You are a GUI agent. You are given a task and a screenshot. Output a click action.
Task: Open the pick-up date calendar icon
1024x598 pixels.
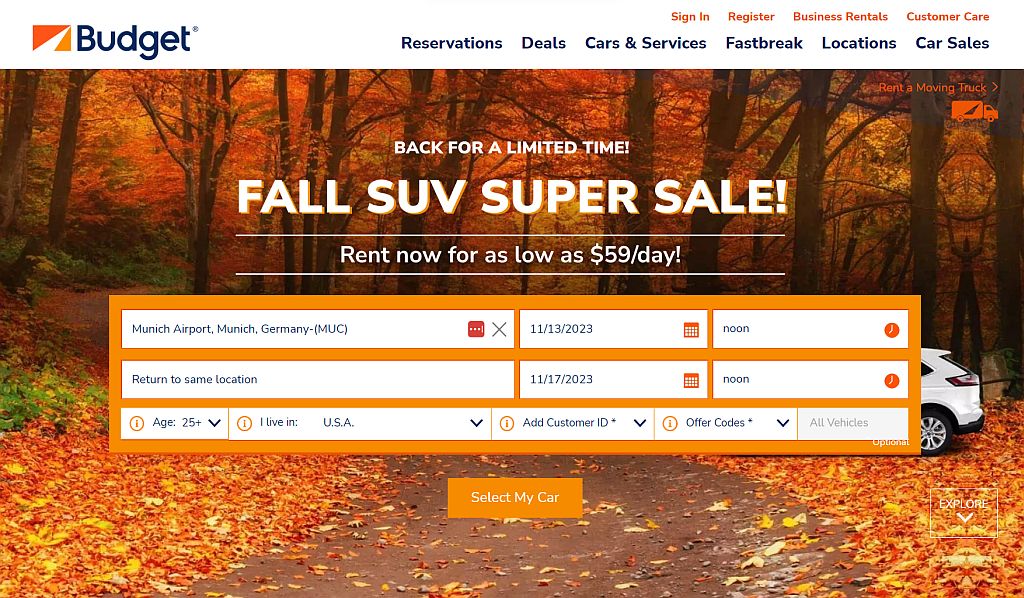pyautogui.click(x=691, y=330)
